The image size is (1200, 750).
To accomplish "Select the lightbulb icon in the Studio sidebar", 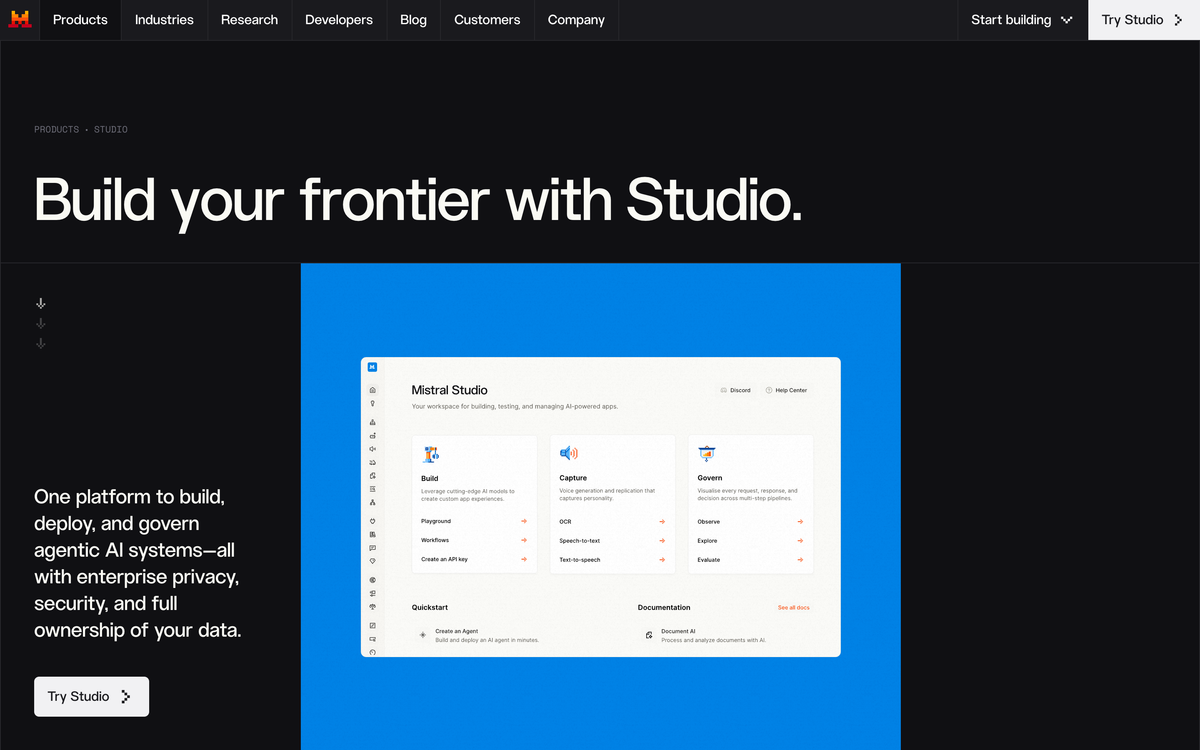I will [x=373, y=403].
